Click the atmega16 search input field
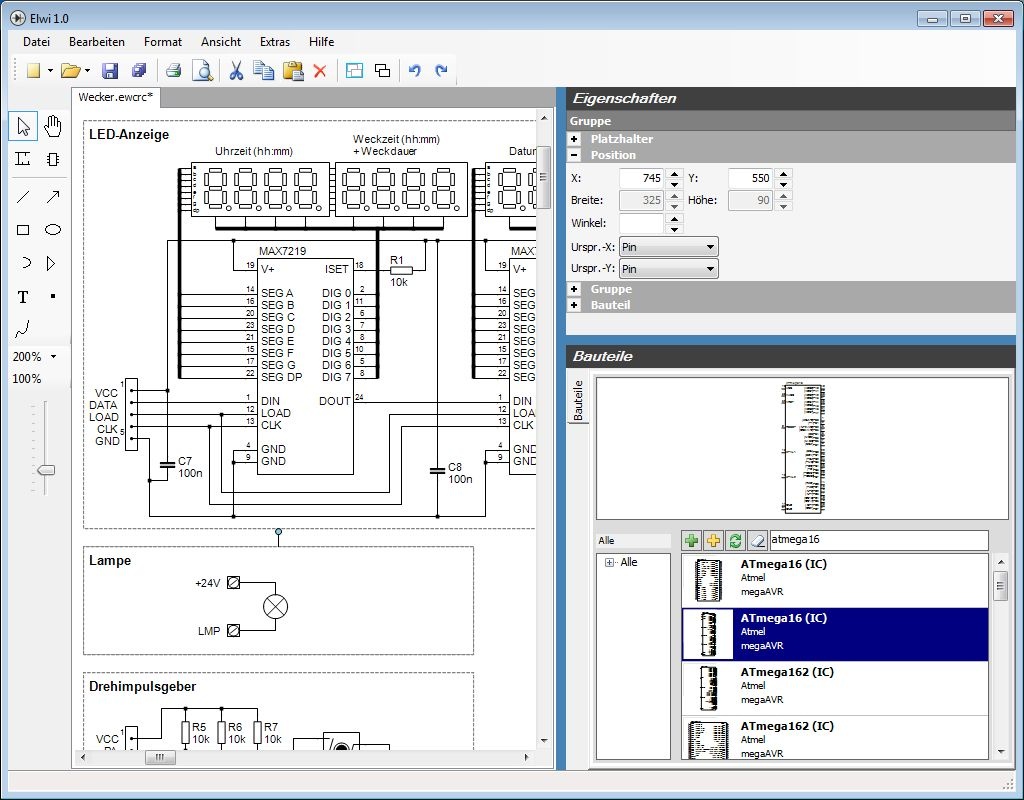1024x800 pixels. (877, 540)
